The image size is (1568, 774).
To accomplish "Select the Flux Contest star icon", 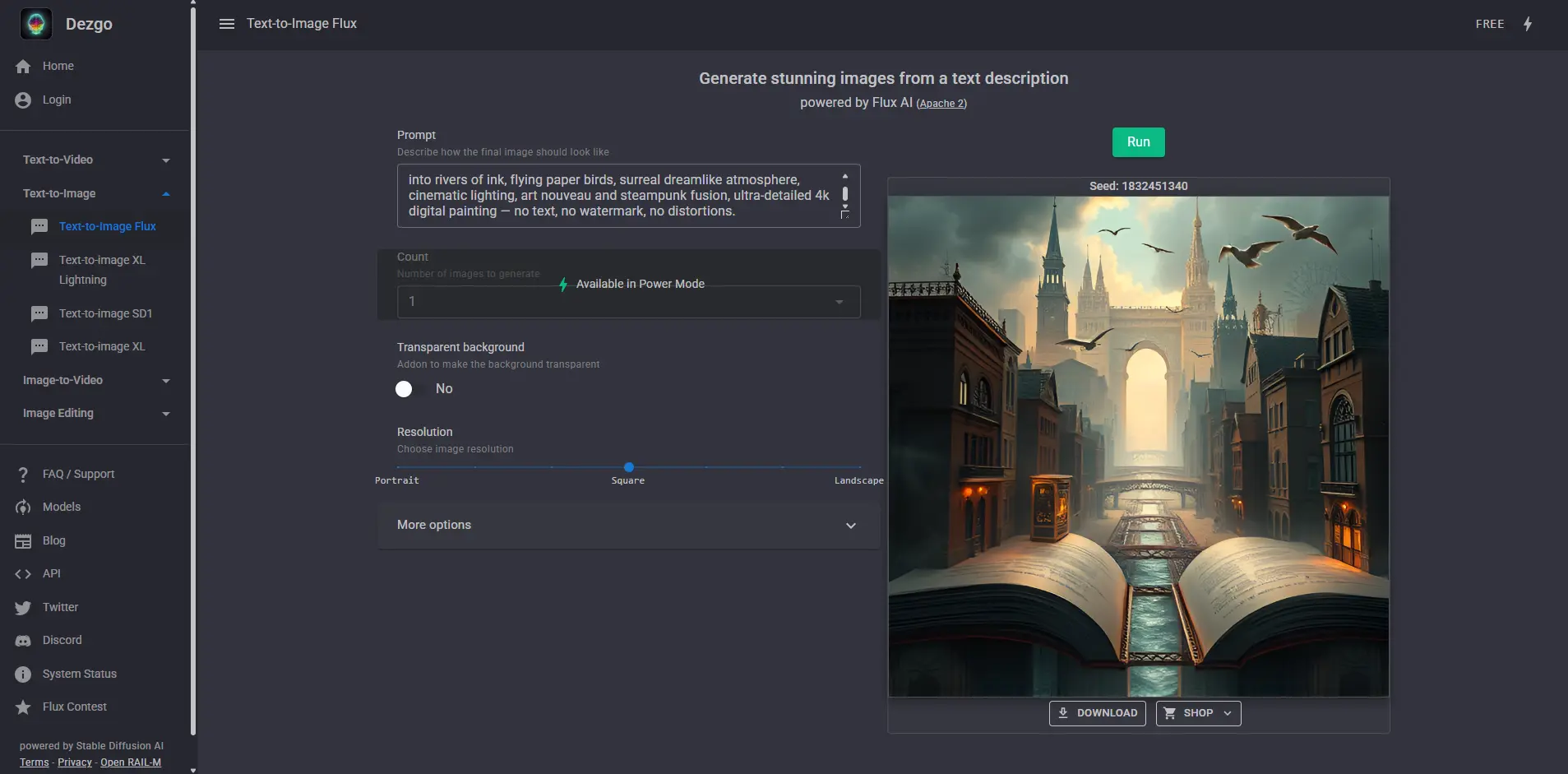I will [23, 707].
